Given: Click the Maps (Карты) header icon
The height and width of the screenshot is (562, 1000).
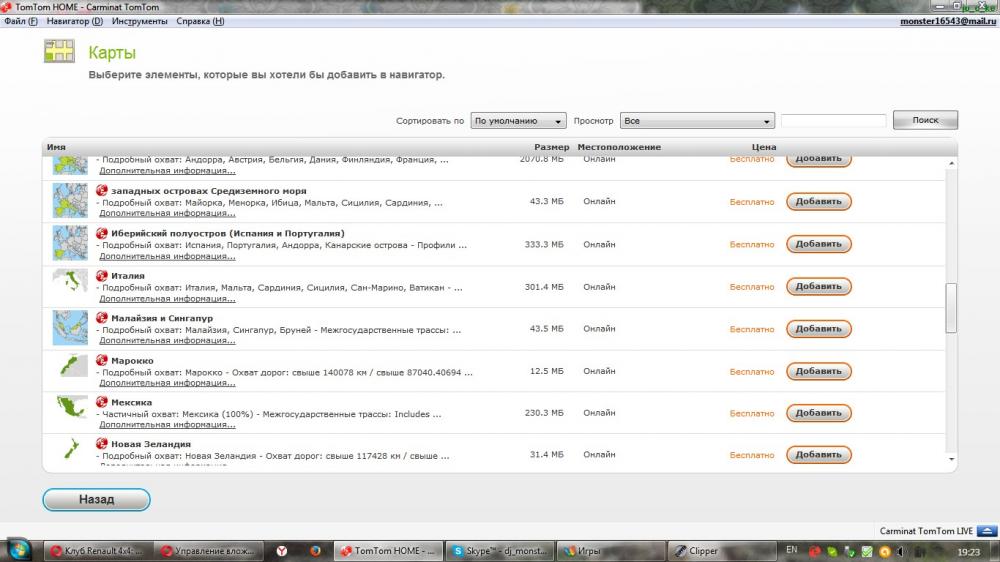Looking at the screenshot, I should (59, 51).
